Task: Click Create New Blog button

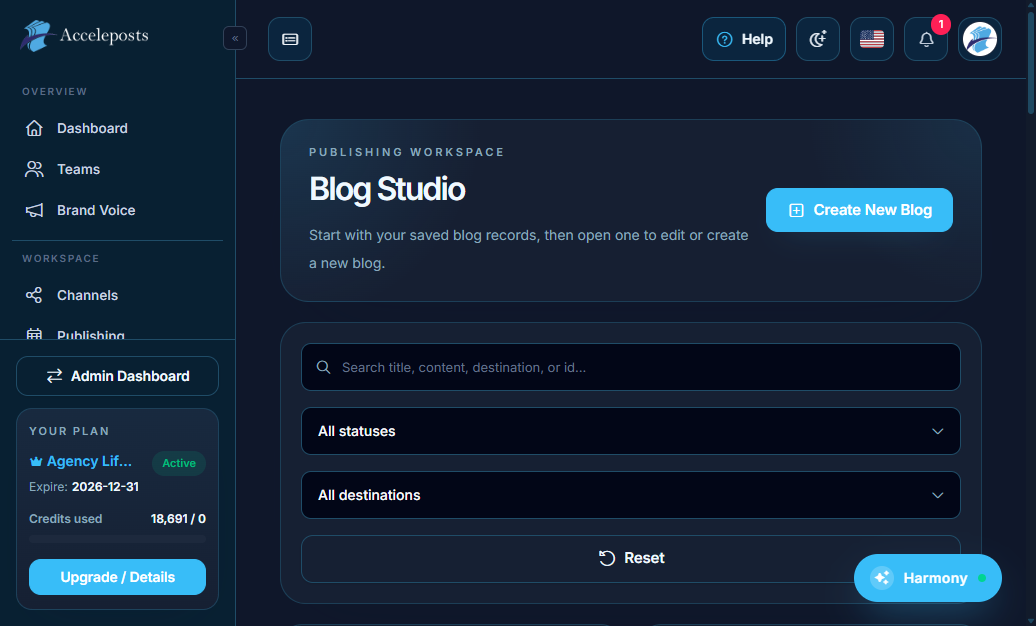Action: click(860, 210)
